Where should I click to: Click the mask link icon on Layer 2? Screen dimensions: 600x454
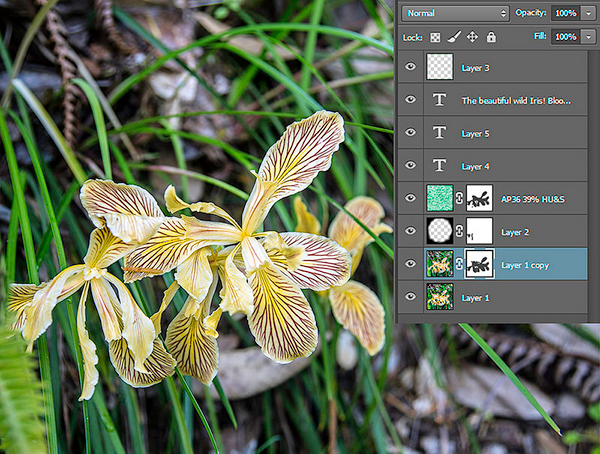[x=459, y=232]
